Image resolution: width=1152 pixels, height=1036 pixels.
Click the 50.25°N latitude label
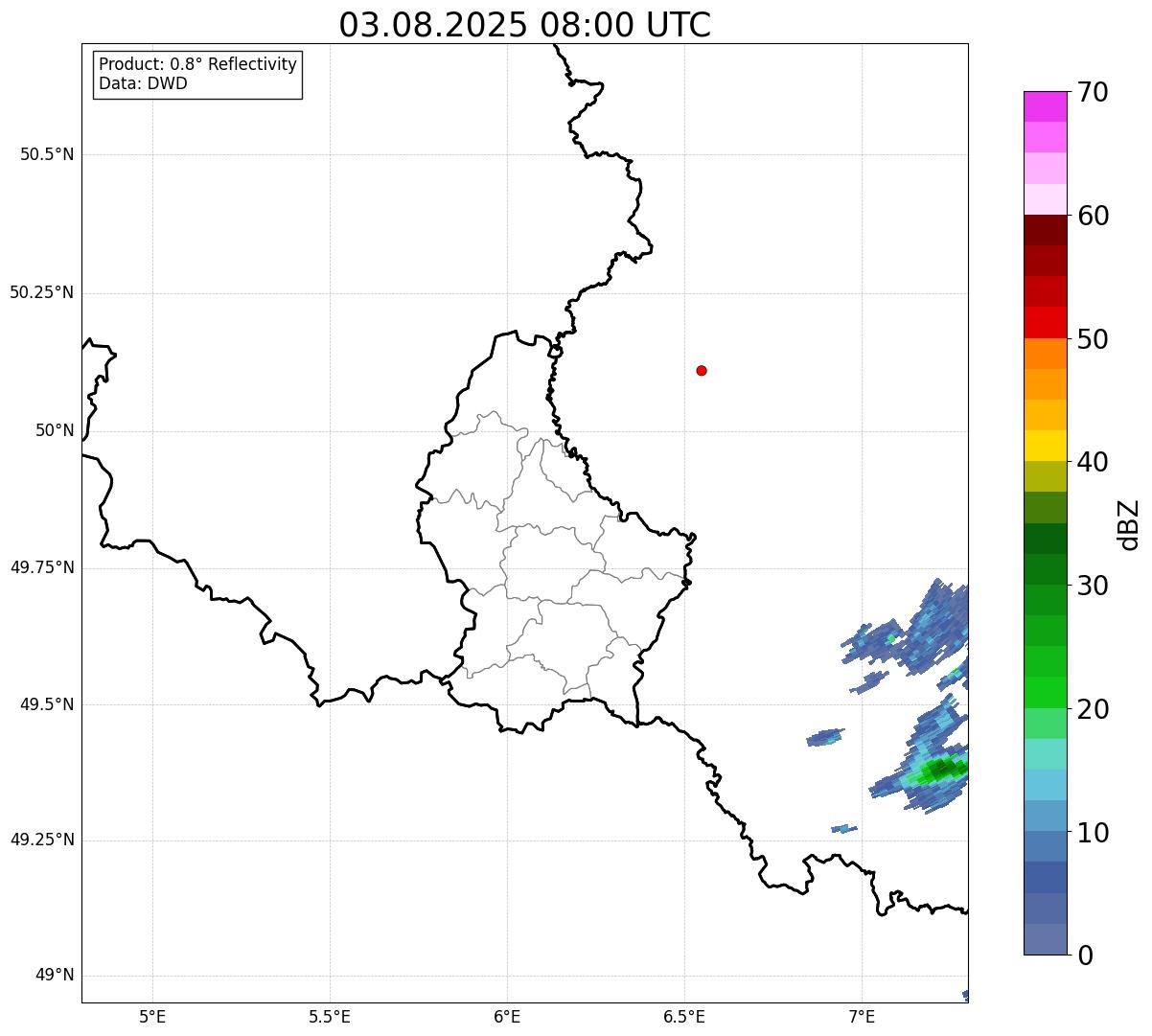42,292
